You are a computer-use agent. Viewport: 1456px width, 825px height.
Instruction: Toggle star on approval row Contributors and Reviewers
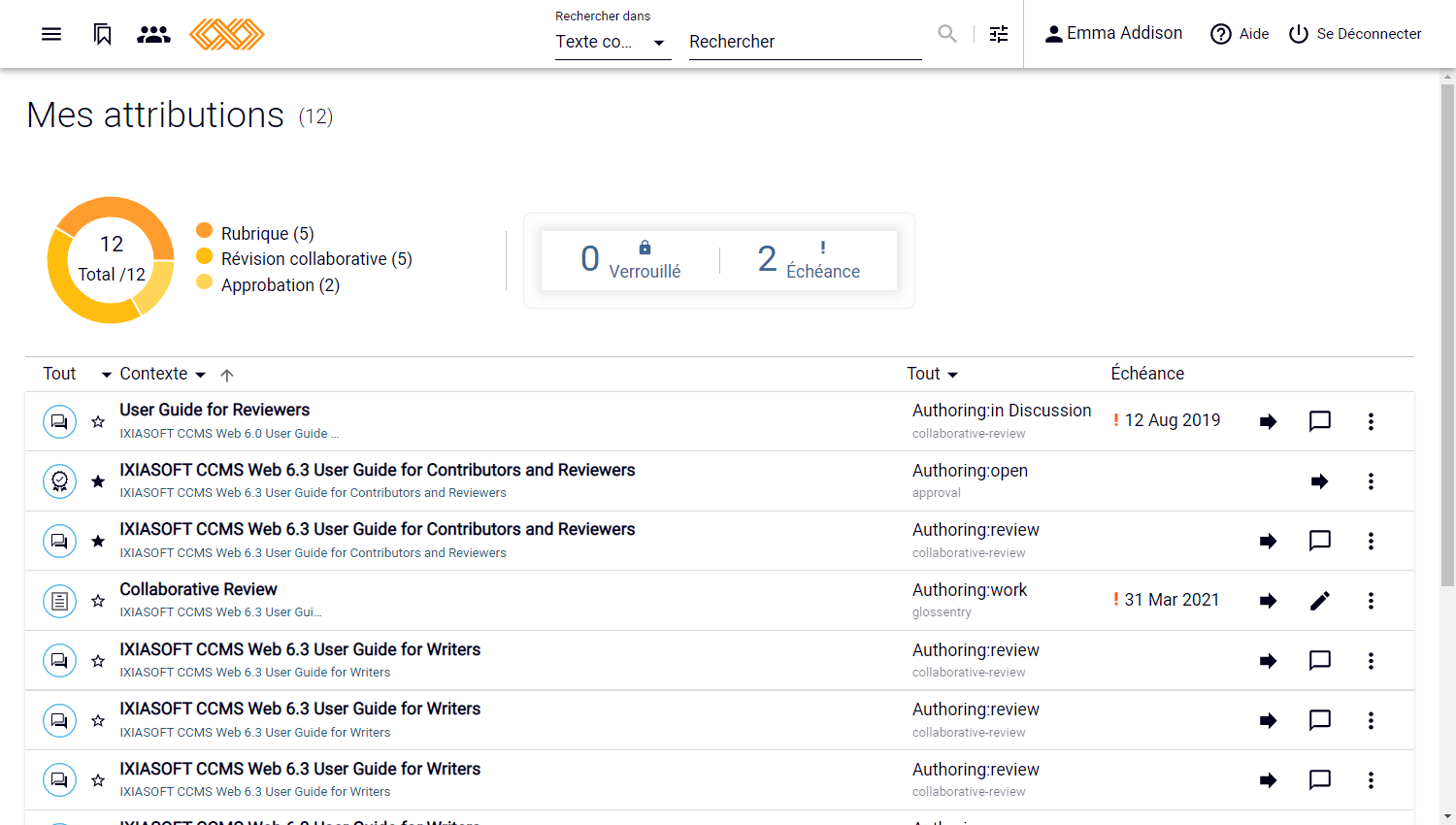[x=98, y=481]
